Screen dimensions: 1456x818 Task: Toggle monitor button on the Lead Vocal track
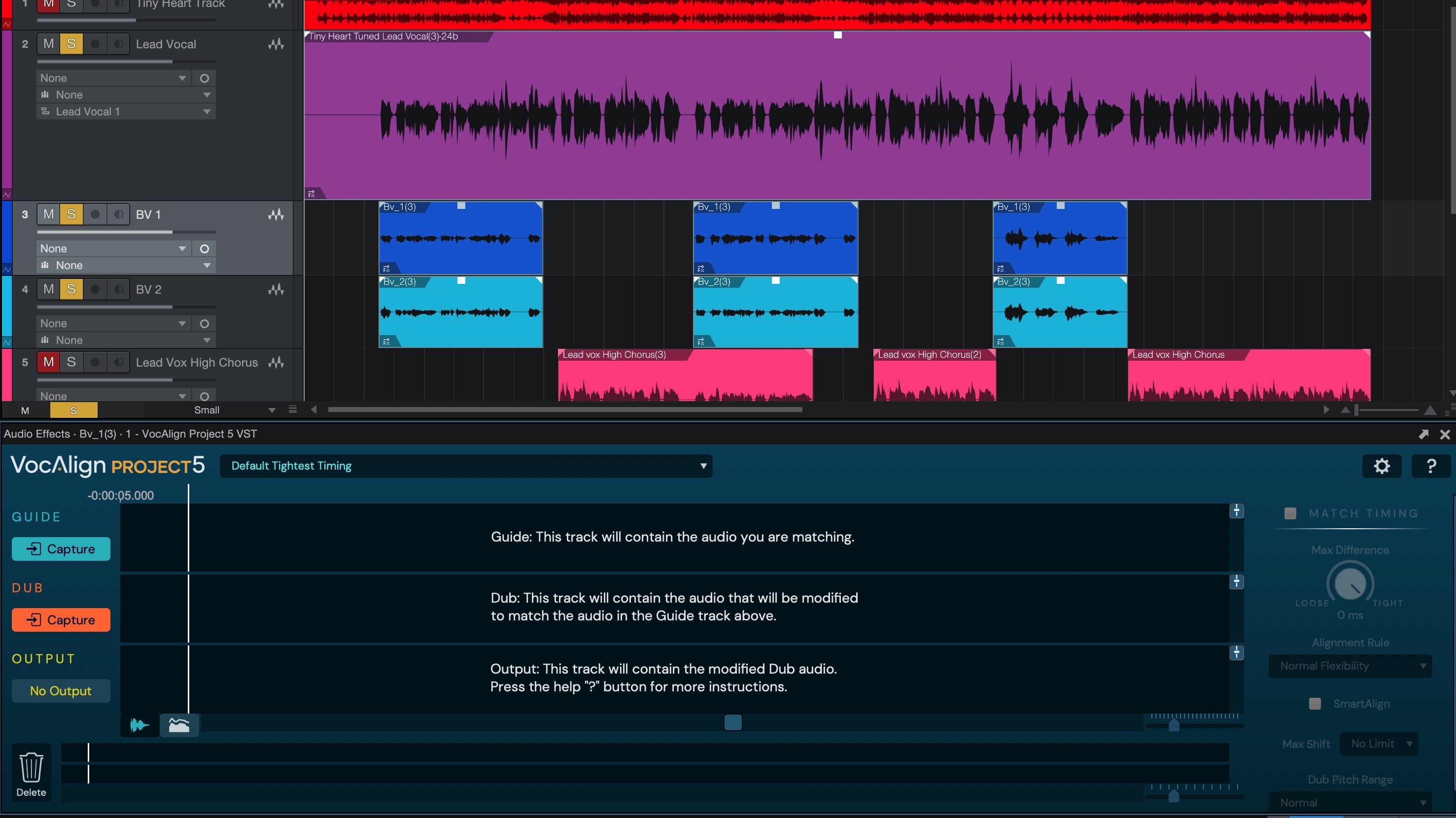pyautogui.click(x=118, y=44)
